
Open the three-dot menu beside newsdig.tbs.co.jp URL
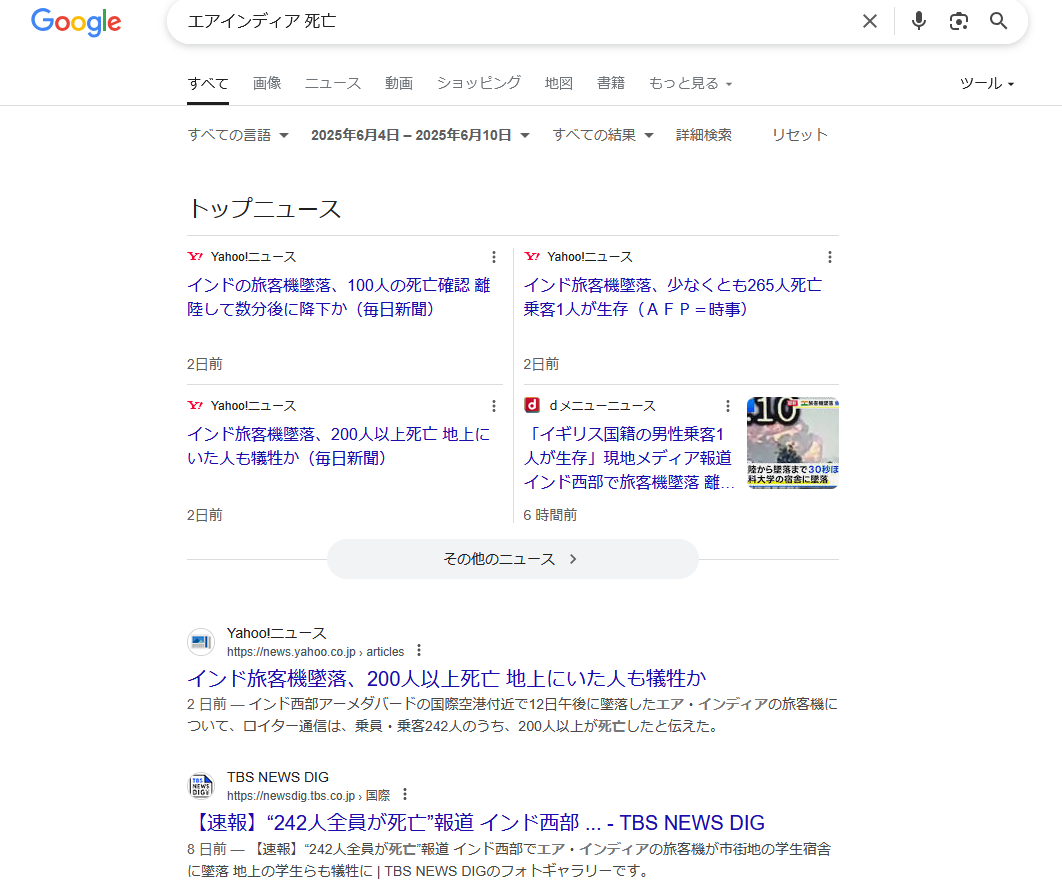tap(405, 794)
